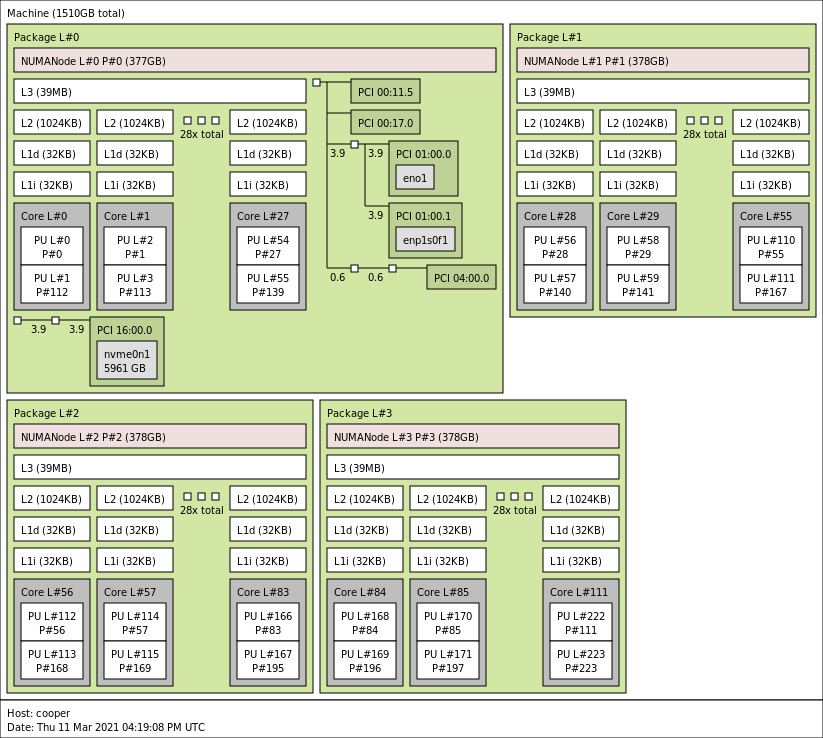Select processing unit PU L#55 P#139

[268, 285]
